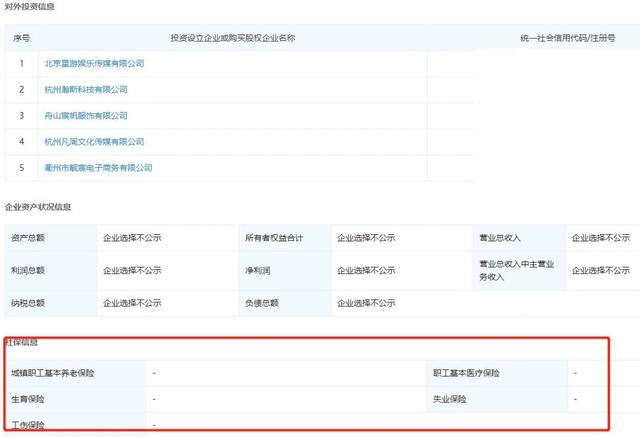Click the dash value beside 失业保险

pos(576,399)
